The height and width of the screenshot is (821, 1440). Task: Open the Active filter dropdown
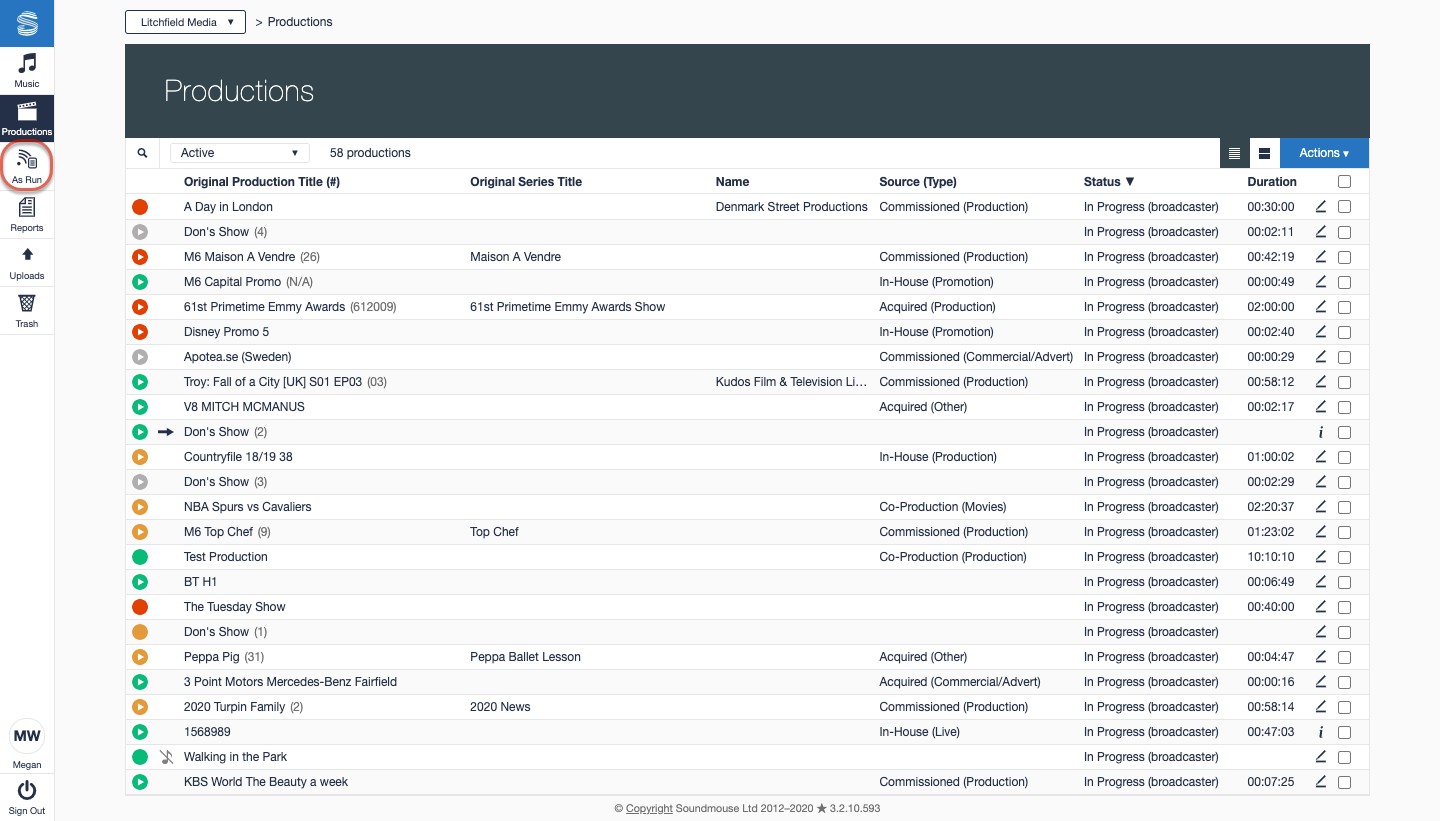239,153
